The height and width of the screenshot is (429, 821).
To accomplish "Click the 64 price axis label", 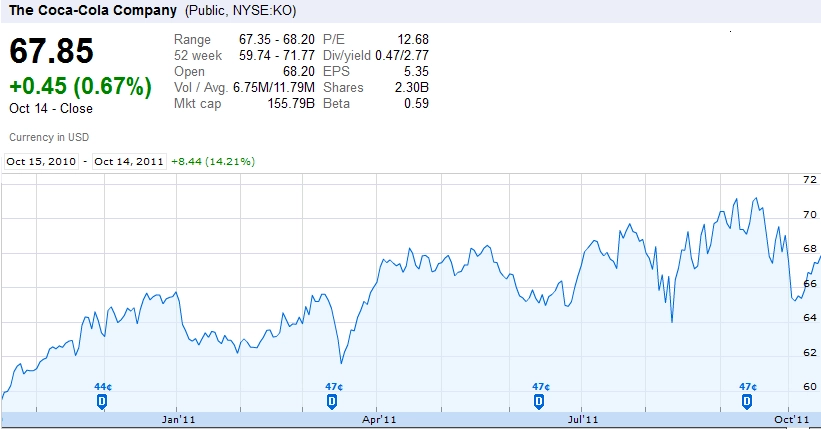I will [809, 317].
